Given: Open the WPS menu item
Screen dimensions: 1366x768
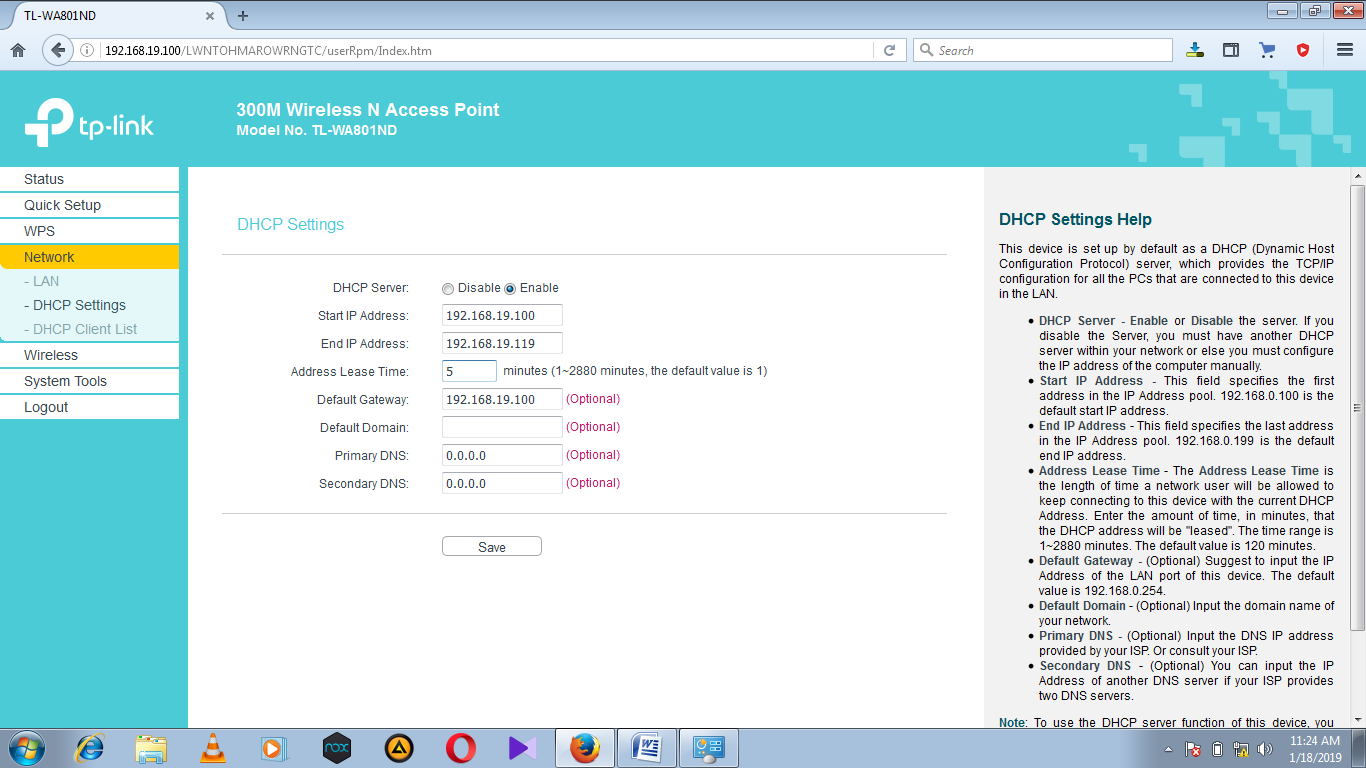Looking at the screenshot, I should click(90, 231).
